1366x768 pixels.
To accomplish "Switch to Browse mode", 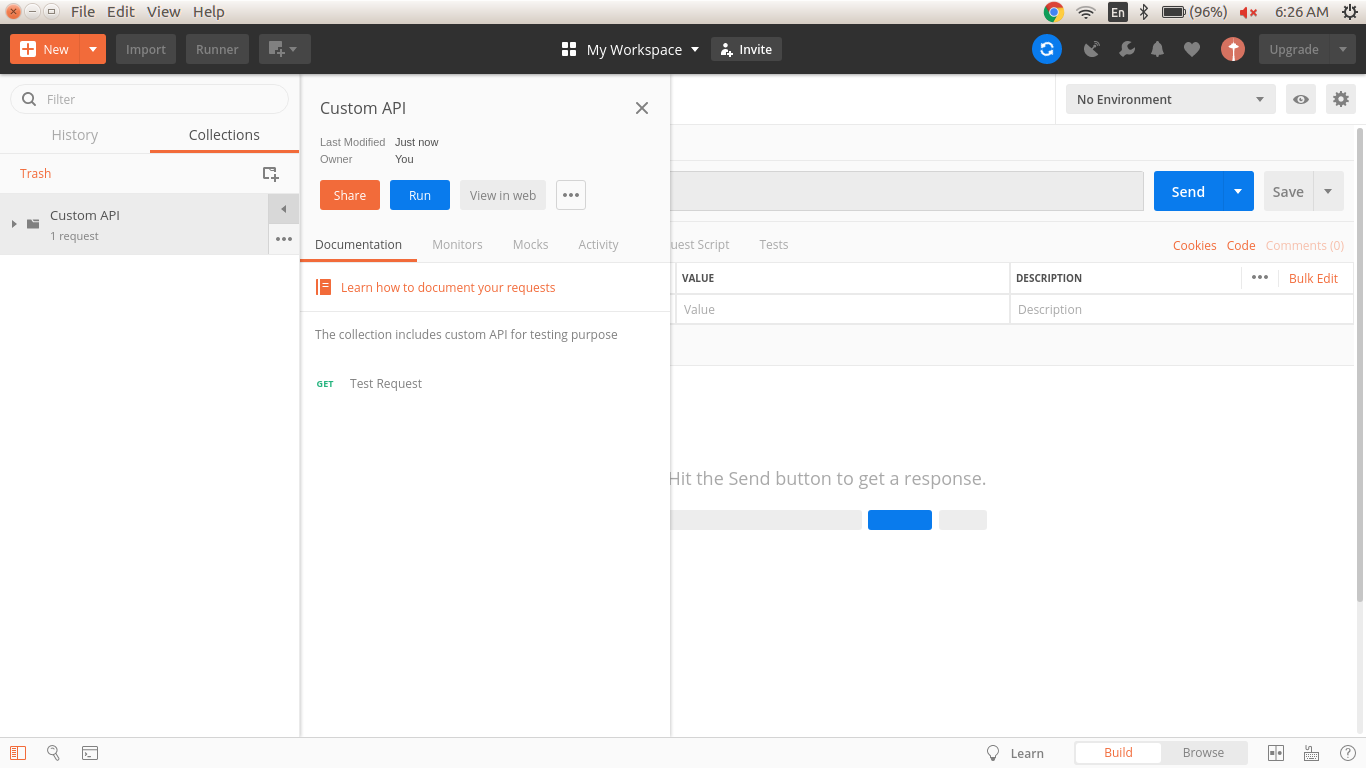I will click(x=1204, y=752).
